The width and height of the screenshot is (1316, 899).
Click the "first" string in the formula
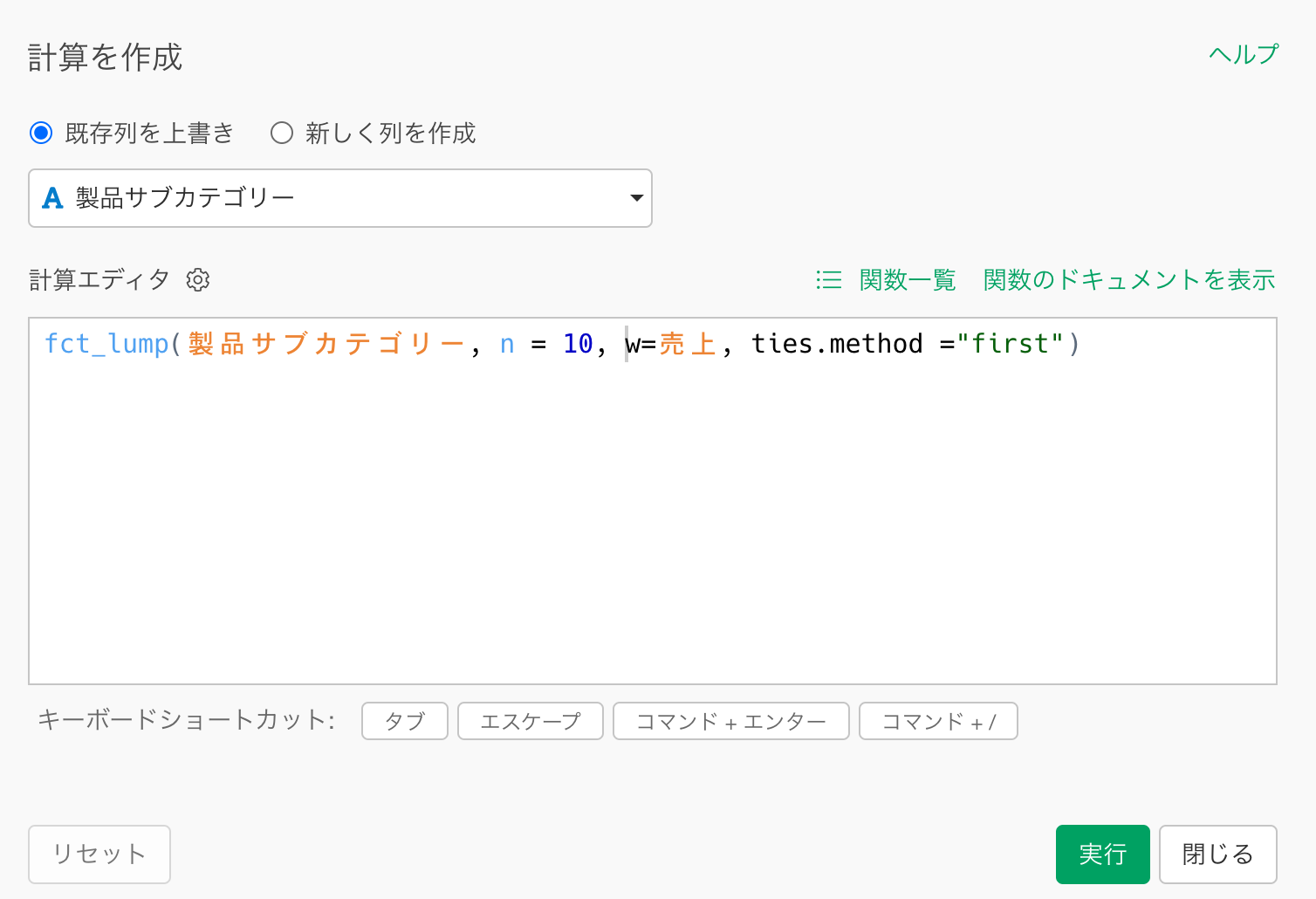[1010, 344]
